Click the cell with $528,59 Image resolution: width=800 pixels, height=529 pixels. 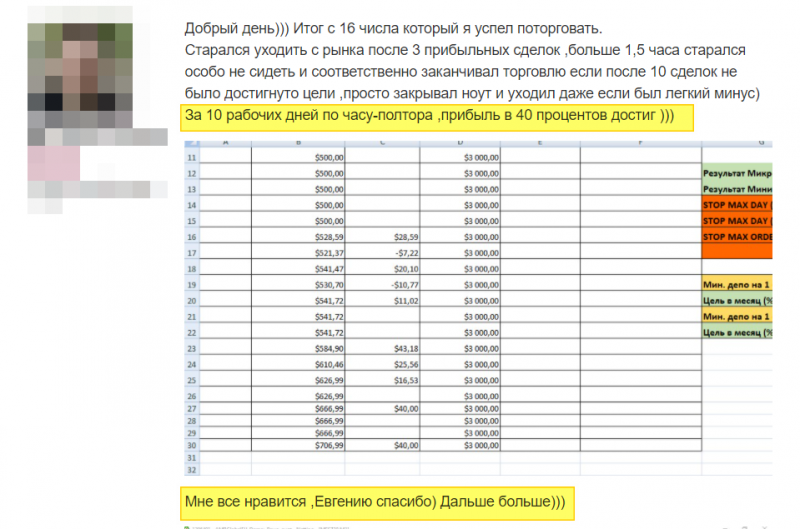tap(298, 237)
